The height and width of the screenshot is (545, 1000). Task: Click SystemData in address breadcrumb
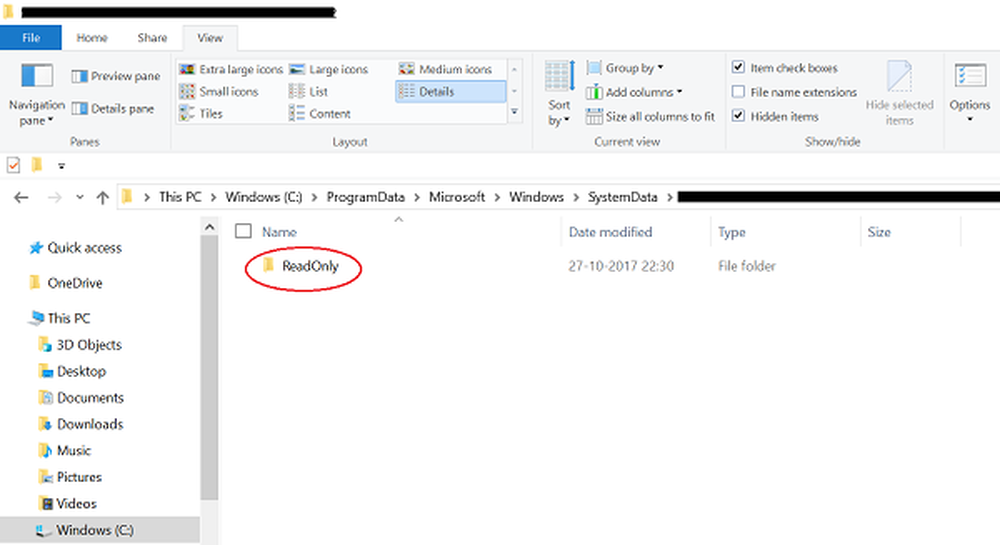pyautogui.click(x=622, y=198)
